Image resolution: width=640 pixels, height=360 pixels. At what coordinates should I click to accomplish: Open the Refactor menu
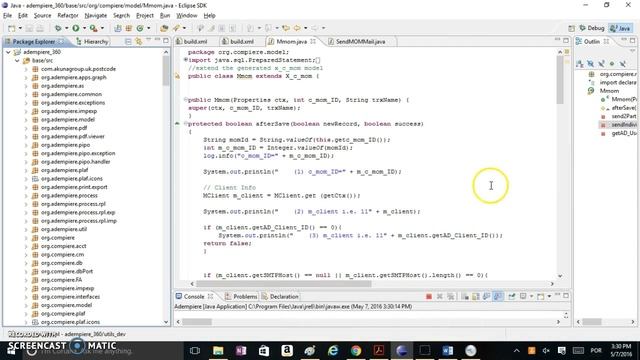point(68,16)
